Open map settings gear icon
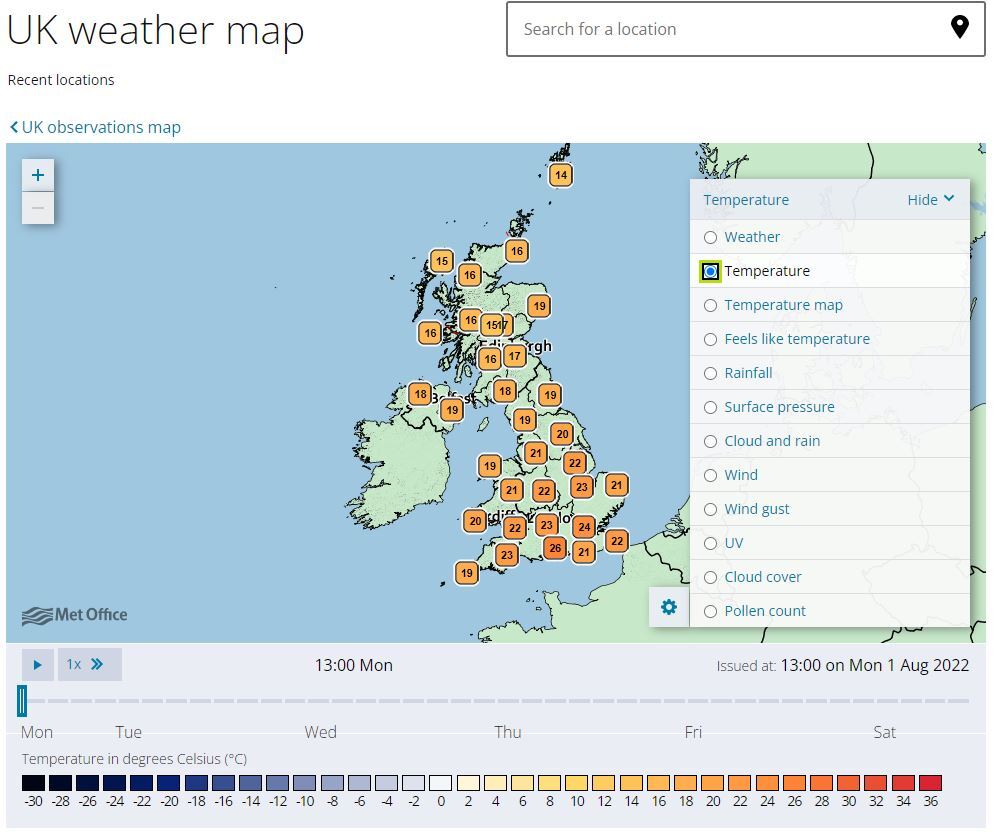 click(x=669, y=607)
